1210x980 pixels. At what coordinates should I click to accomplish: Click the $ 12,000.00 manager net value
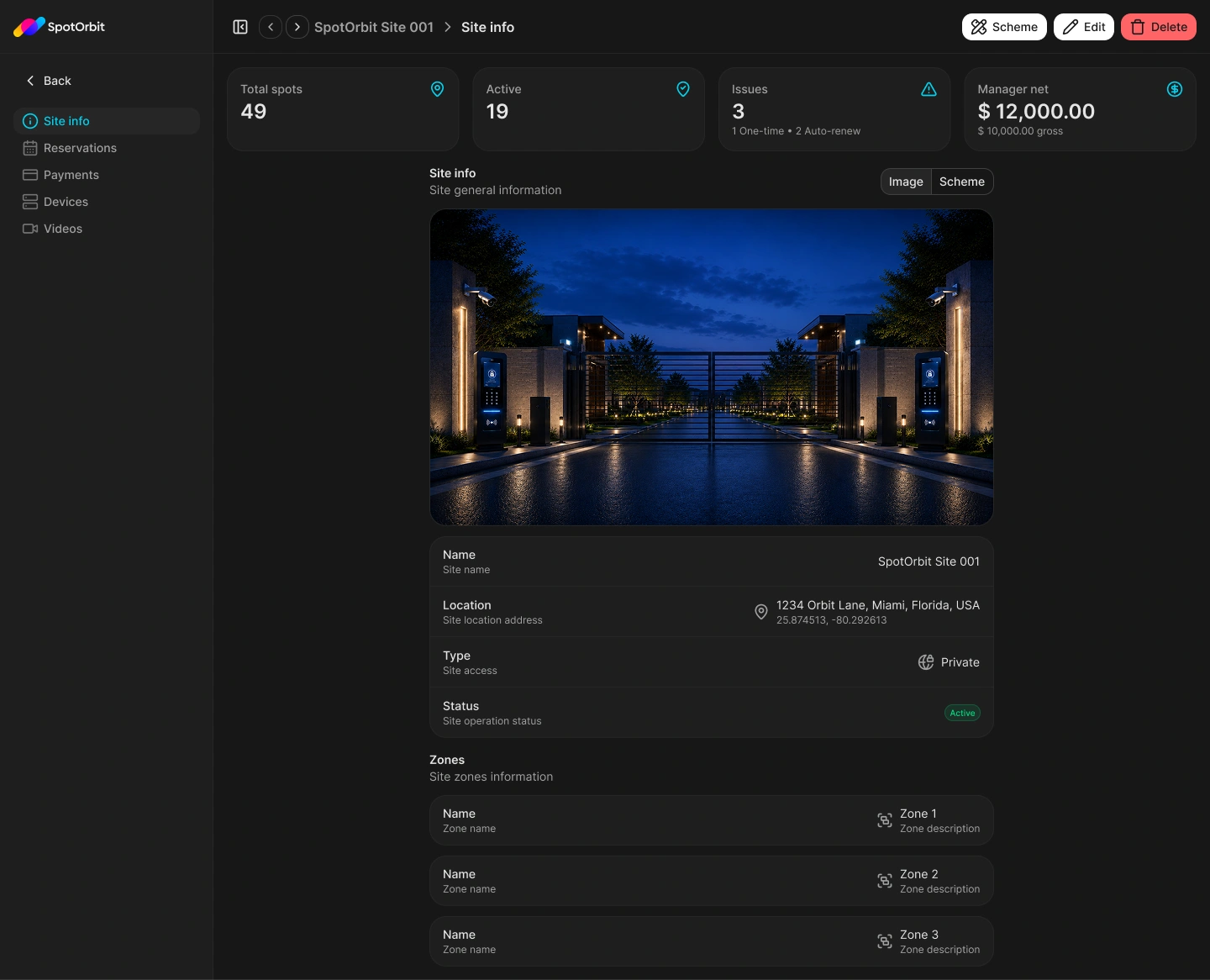tap(1036, 111)
